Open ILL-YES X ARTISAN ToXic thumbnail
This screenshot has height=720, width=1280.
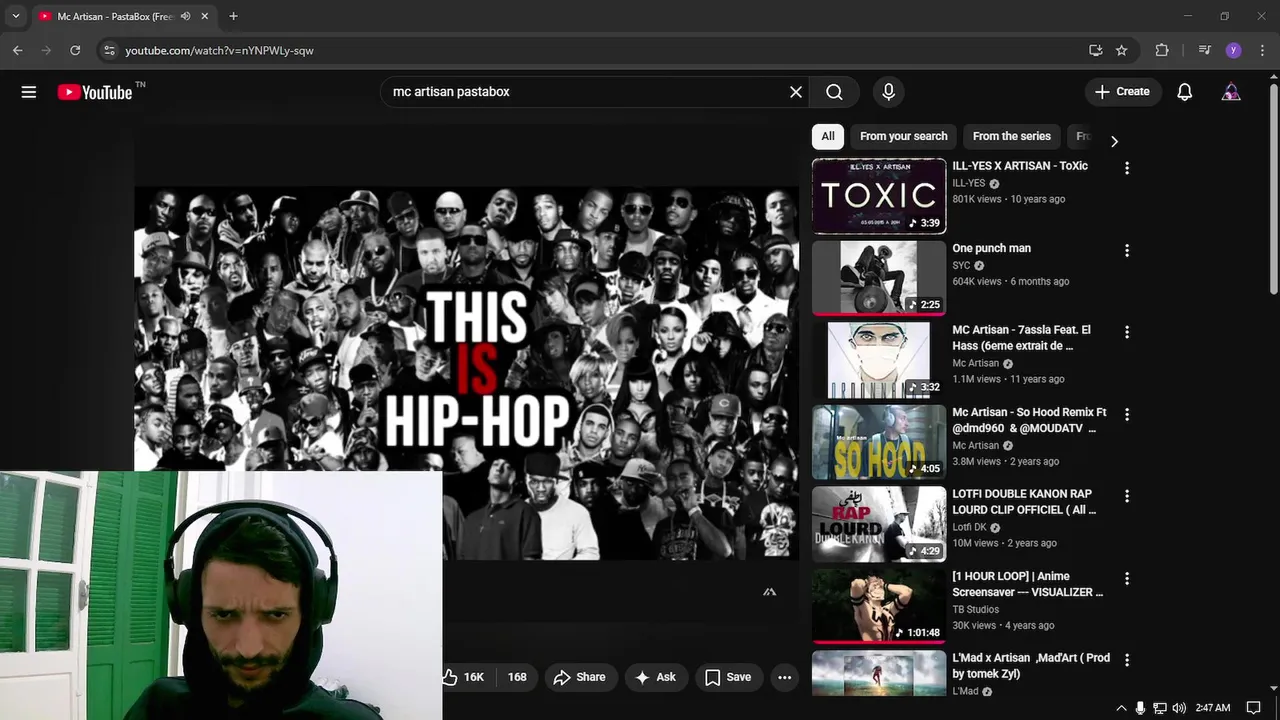(879, 196)
